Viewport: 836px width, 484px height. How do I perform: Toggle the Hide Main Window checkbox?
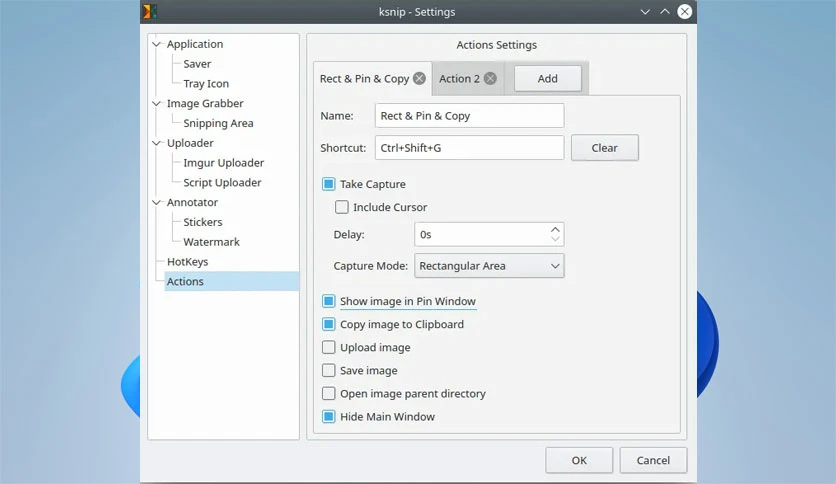point(328,416)
